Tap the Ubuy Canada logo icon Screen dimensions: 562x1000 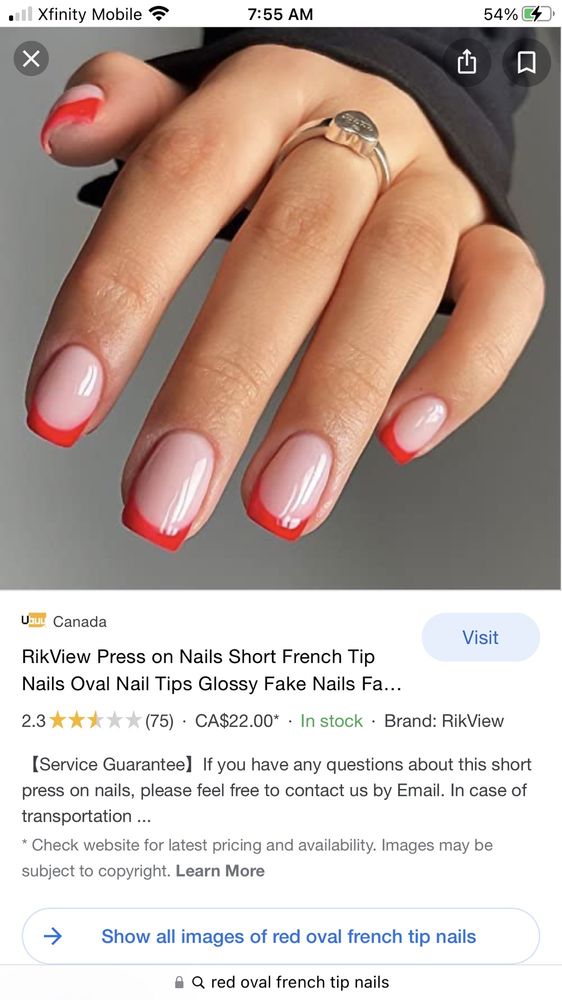coord(34,620)
